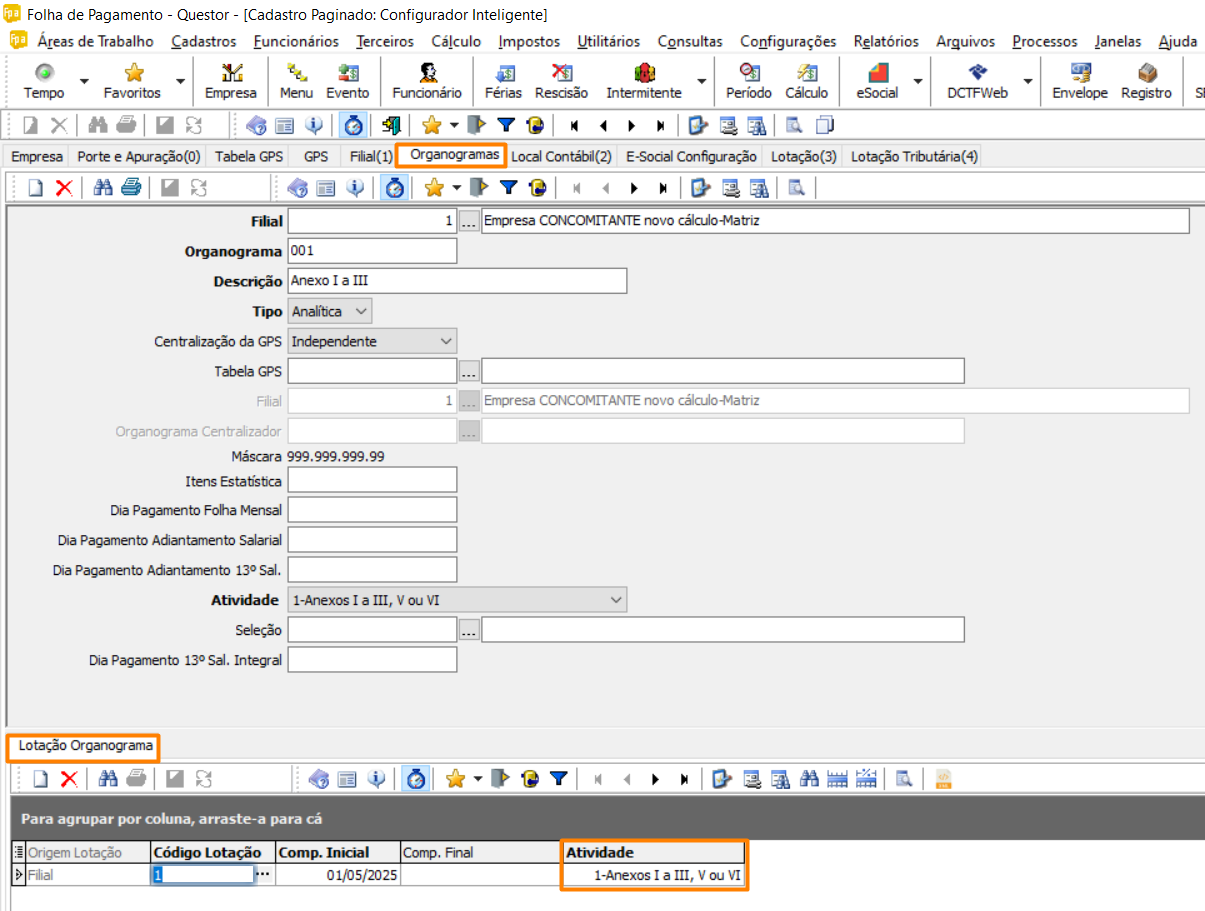1205x911 pixels.
Task: Expand the DCTFWeb dropdown arrow
Action: pyautogui.click(x=1027, y=81)
